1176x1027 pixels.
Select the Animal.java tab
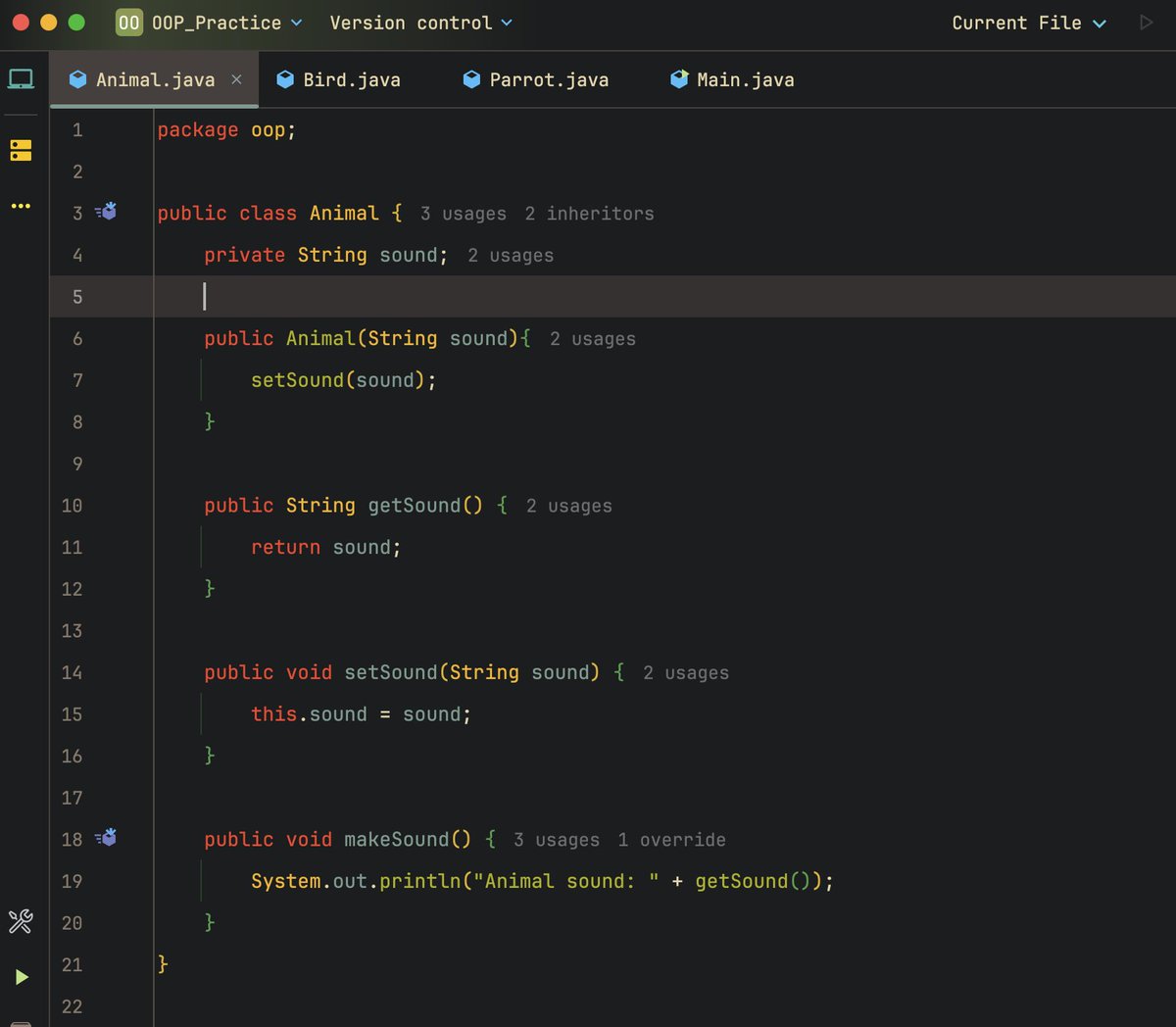(x=155, y=79)
